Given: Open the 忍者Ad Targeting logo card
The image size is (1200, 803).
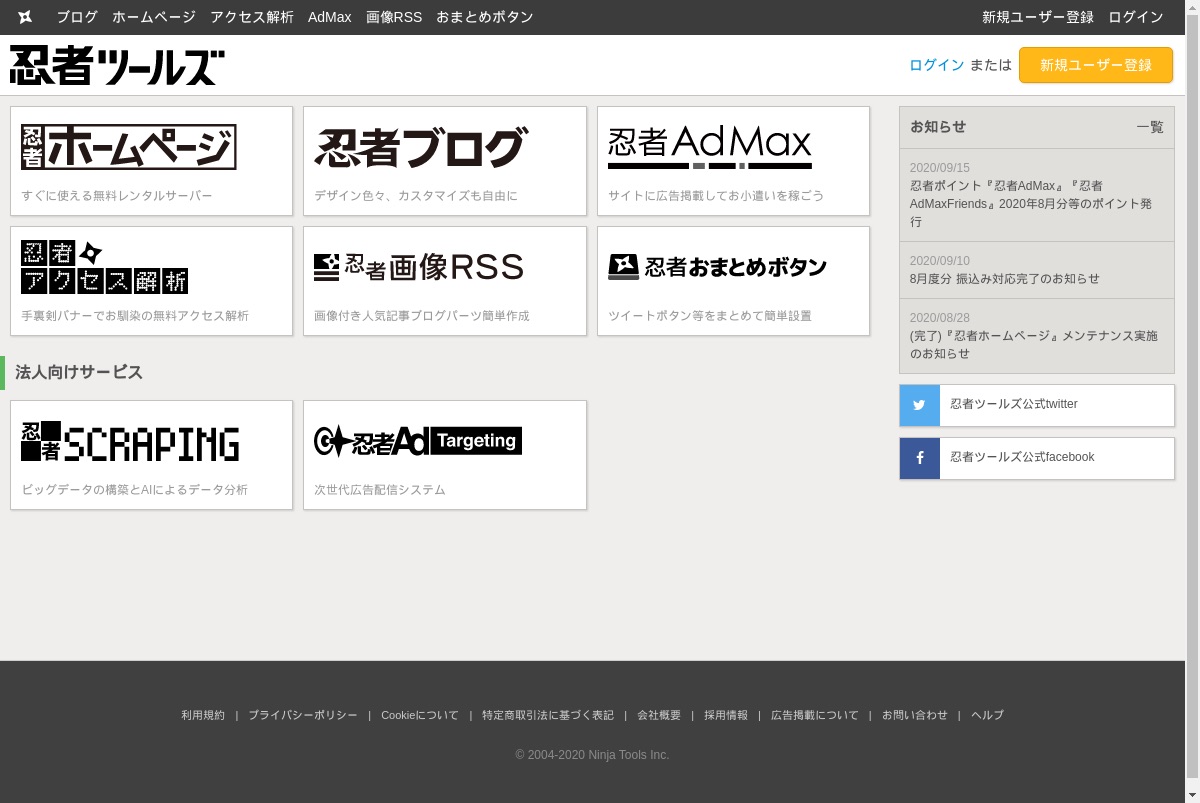Looking at the screenshot, I should click(445, 455).
